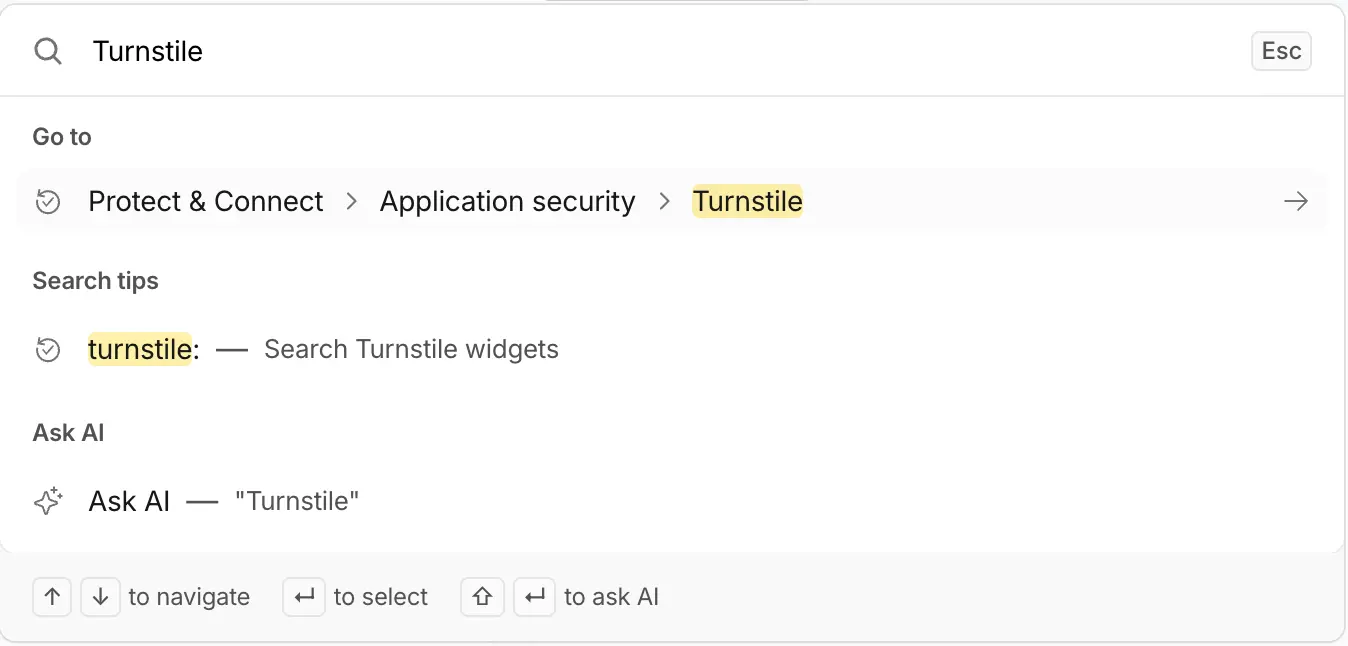Screen dimensions: 1348x646
Task: Select the clock icon beside Protect & Connect
Action: coord(47,201)
